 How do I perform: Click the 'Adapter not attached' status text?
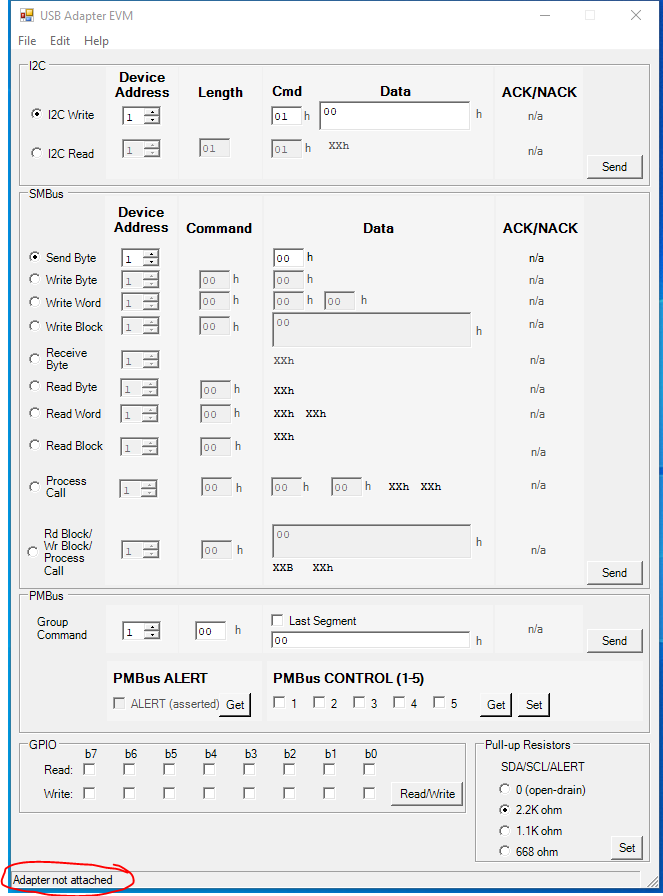(63, 879)
